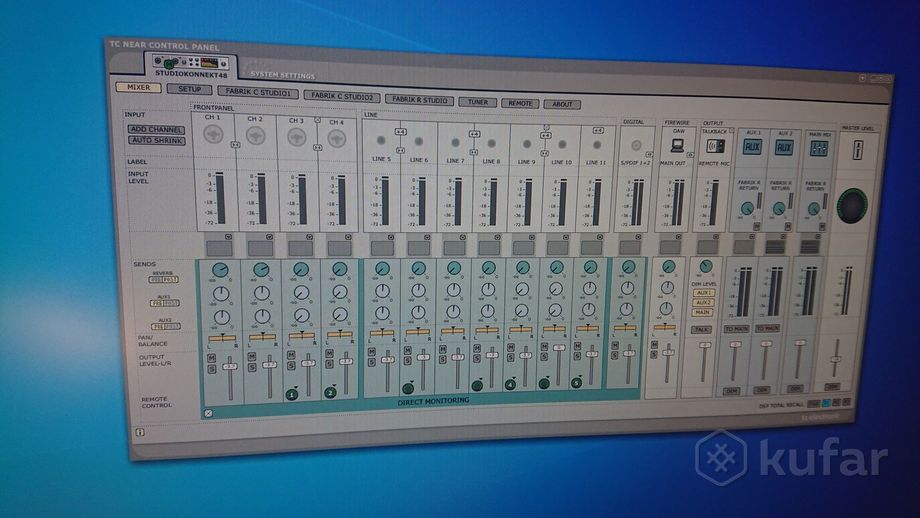Select remote control badge 1 on CH 3
The image size is (920, 518).
pos(292,395)
